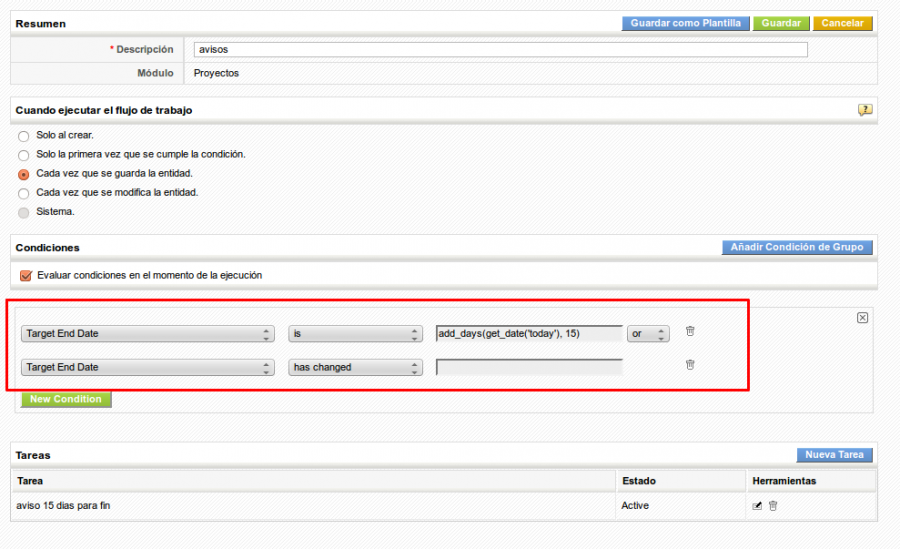Delete the first Target End Date condition
Viewport: 900px width, 549px height.
(690, 331)
